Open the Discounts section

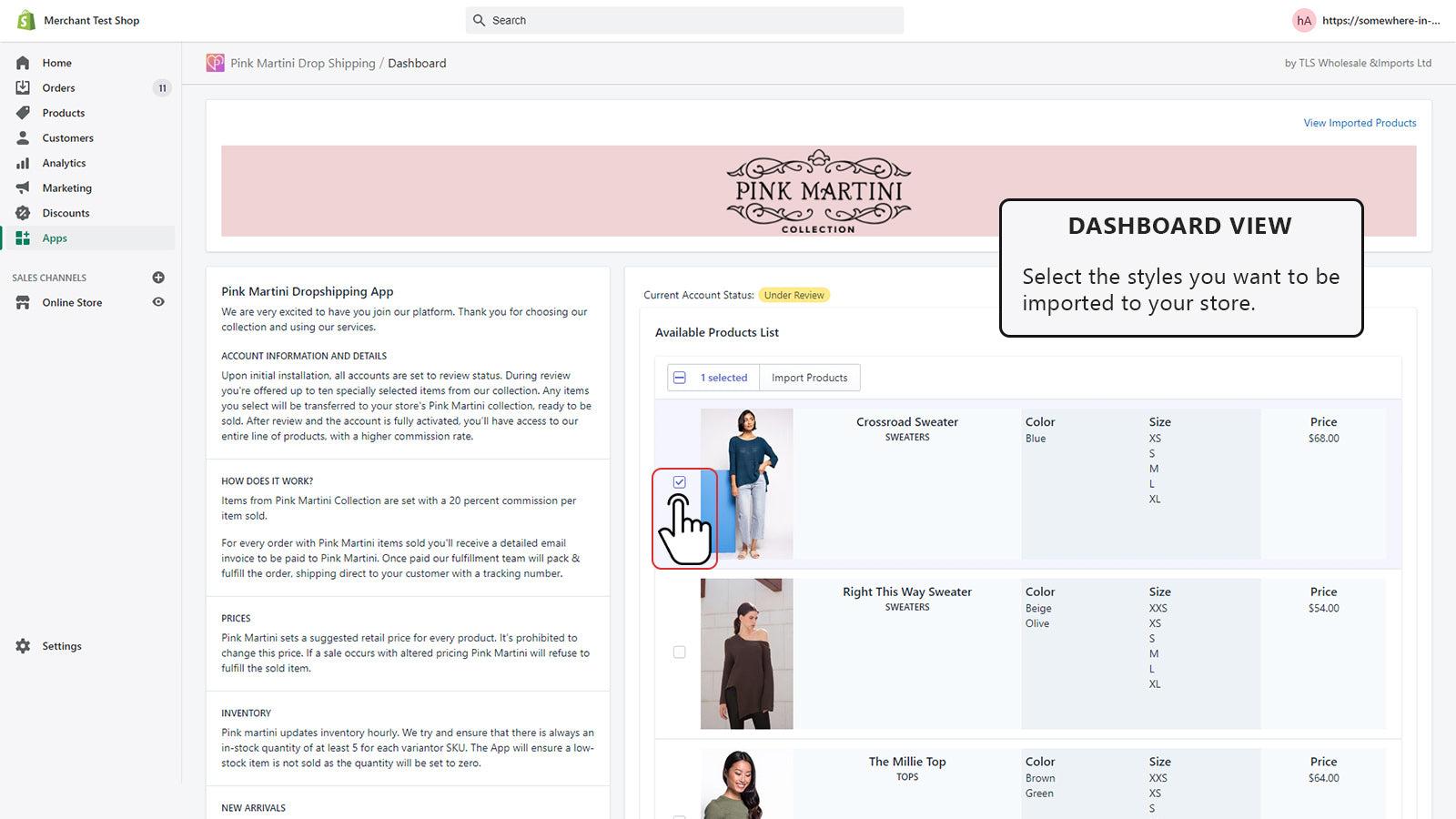(x=65, y=213)
